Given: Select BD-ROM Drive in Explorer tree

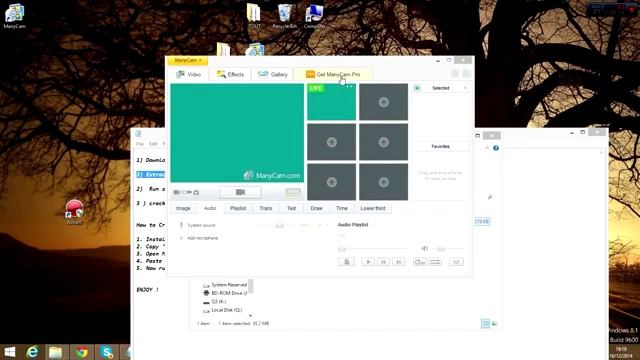Looking at the screenshot, I should 225,293.
